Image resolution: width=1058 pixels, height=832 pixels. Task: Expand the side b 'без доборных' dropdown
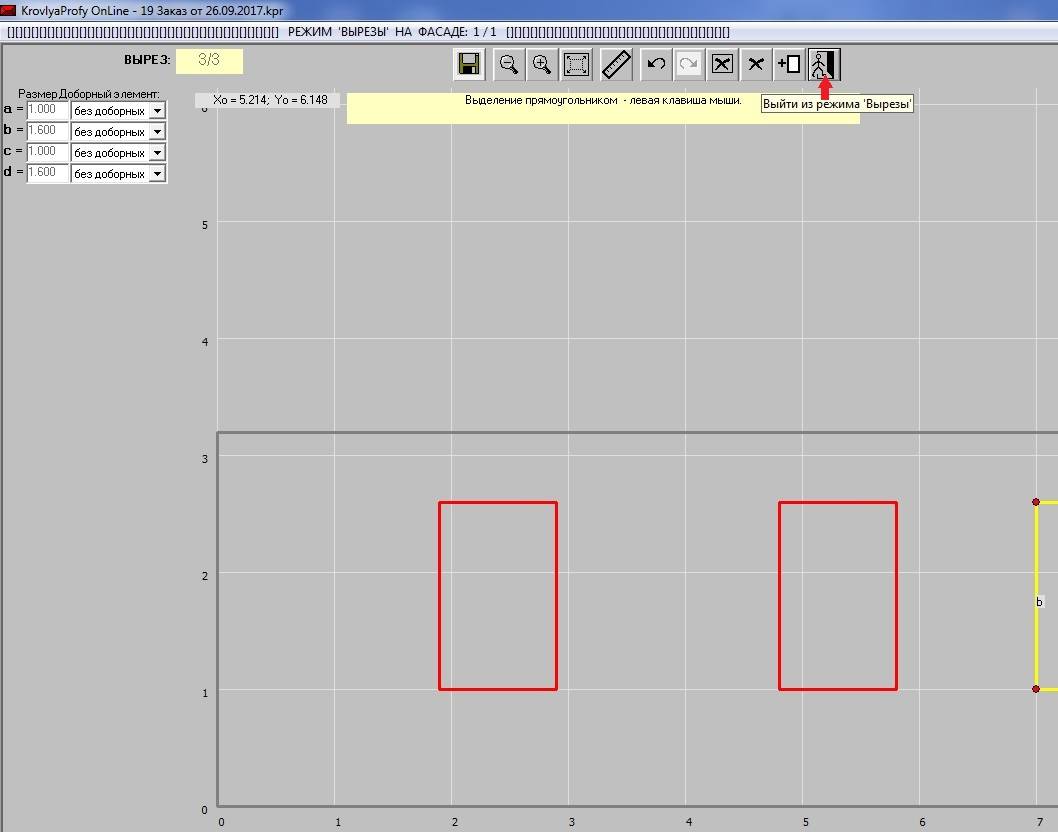(157, 132)
